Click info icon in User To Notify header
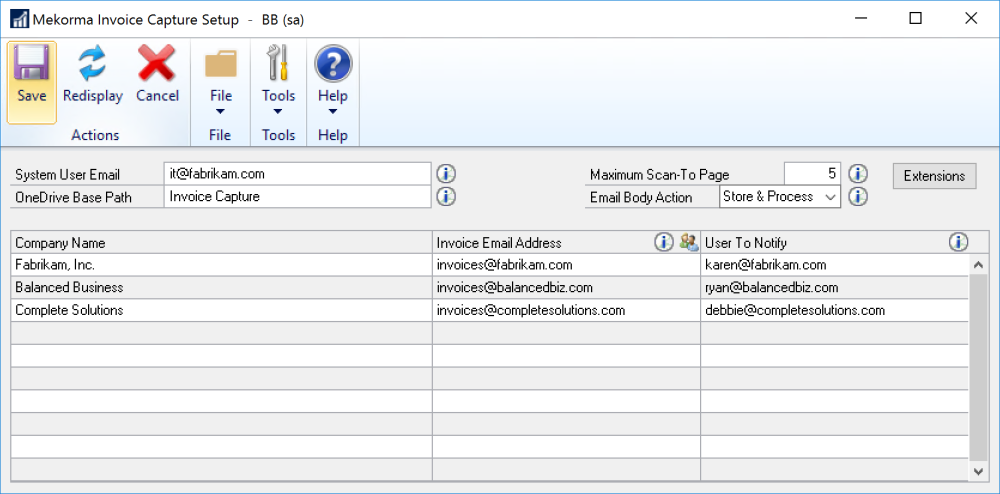Image resolution: width=1000 pixels, height=494 pixels. [x=959, y=242]
